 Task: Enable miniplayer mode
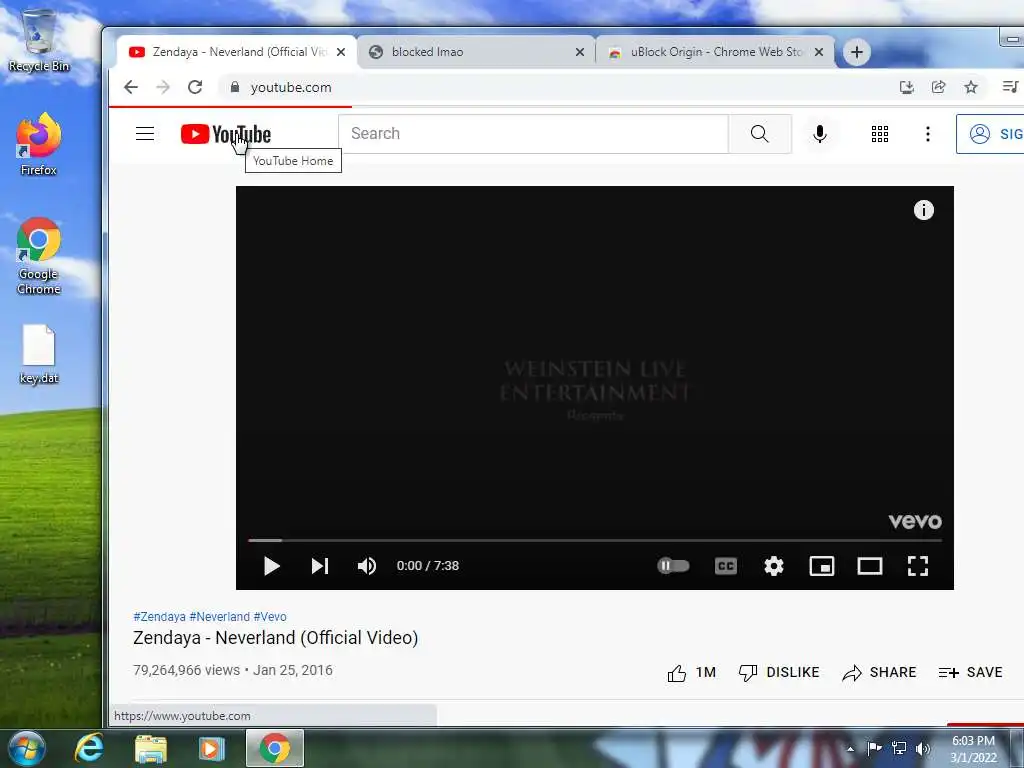[822, 566]
